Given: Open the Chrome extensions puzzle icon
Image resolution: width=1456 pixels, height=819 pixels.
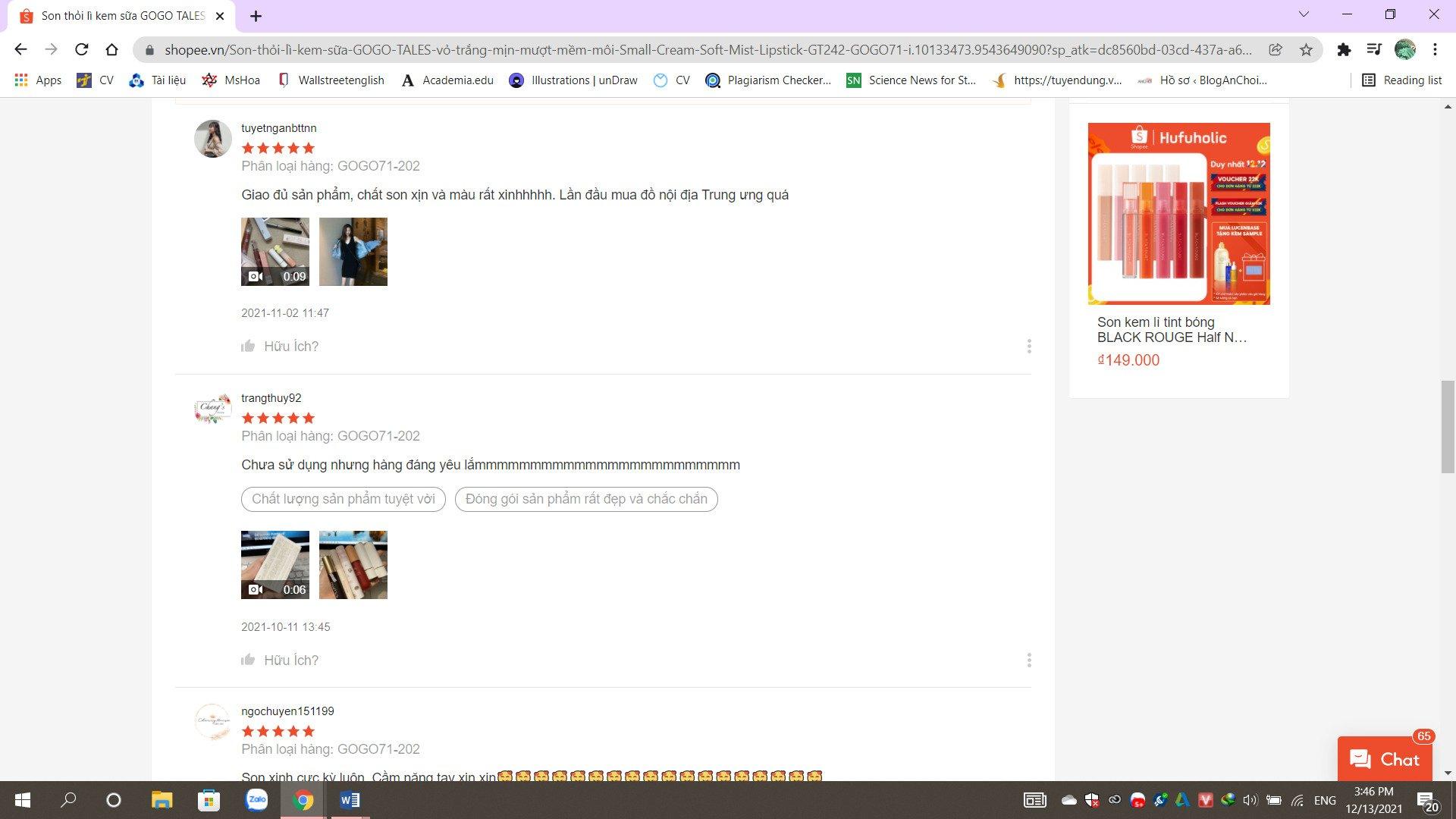Looking at the screenshot, I should click(x=1344, y=50).
